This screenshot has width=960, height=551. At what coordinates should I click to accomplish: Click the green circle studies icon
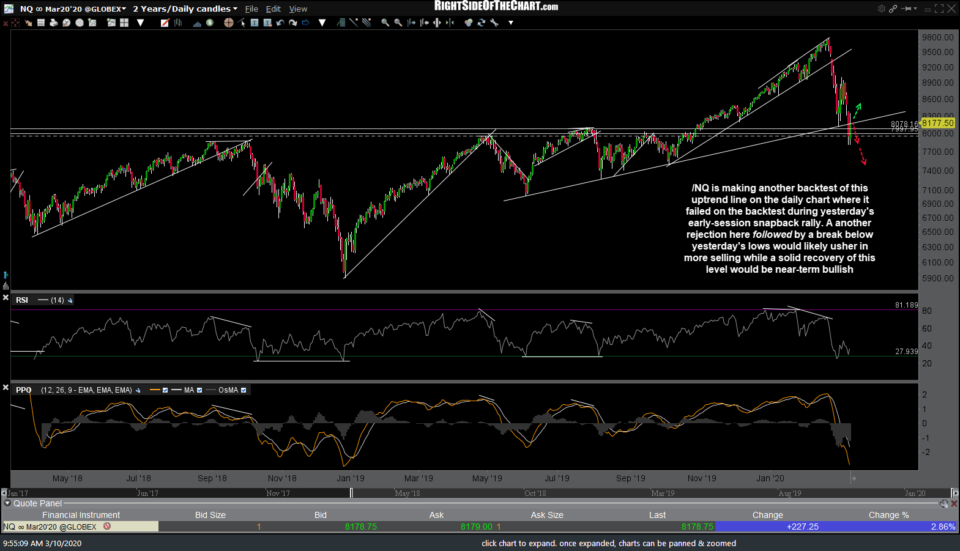(x=209, y=23)
